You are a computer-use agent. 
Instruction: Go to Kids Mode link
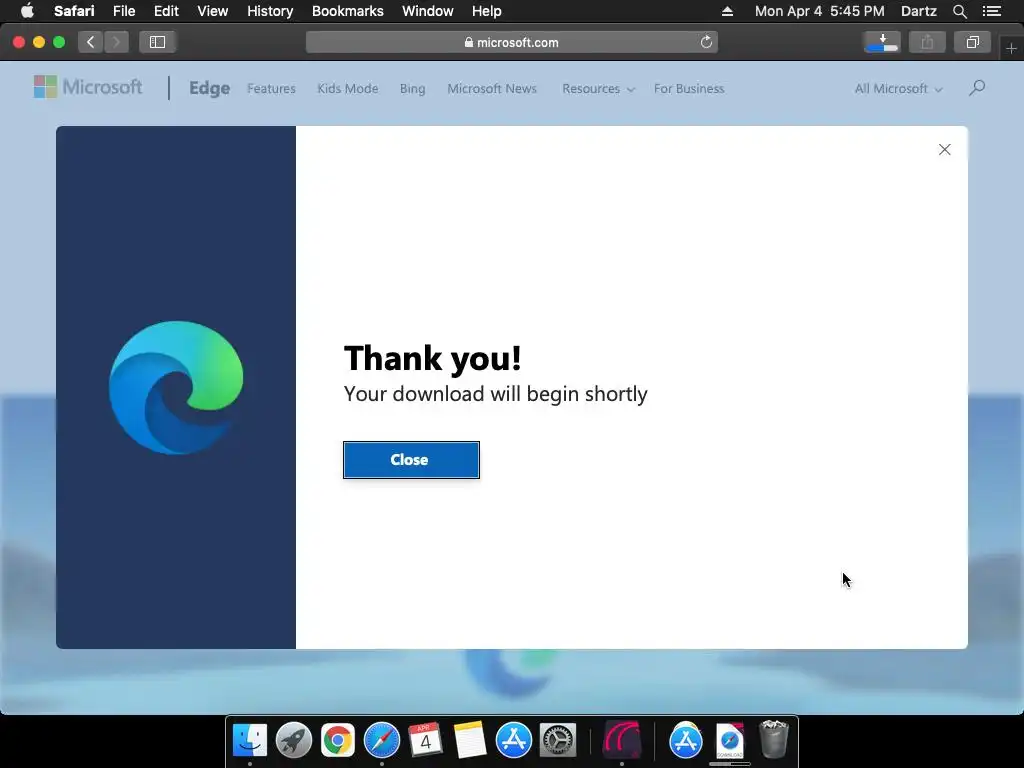(347, 89)
